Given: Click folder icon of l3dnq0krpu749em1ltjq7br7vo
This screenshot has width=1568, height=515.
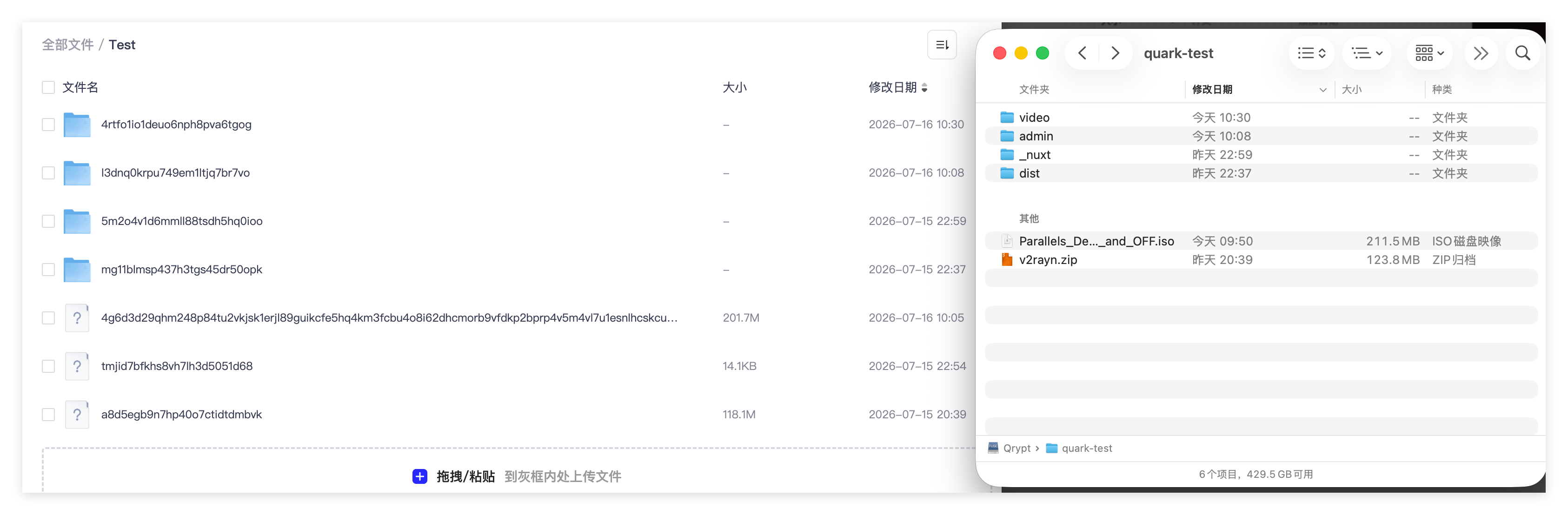Looking at the screenshot, I should [x=77, y=173].
